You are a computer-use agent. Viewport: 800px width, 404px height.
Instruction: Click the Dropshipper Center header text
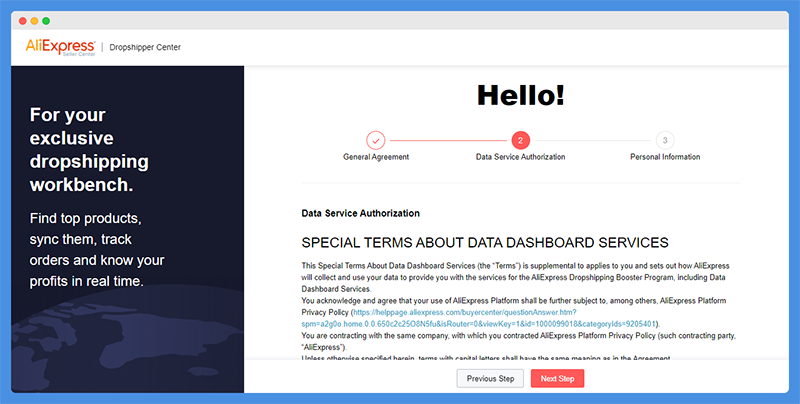pyautogui.click(x=145, y=47)
